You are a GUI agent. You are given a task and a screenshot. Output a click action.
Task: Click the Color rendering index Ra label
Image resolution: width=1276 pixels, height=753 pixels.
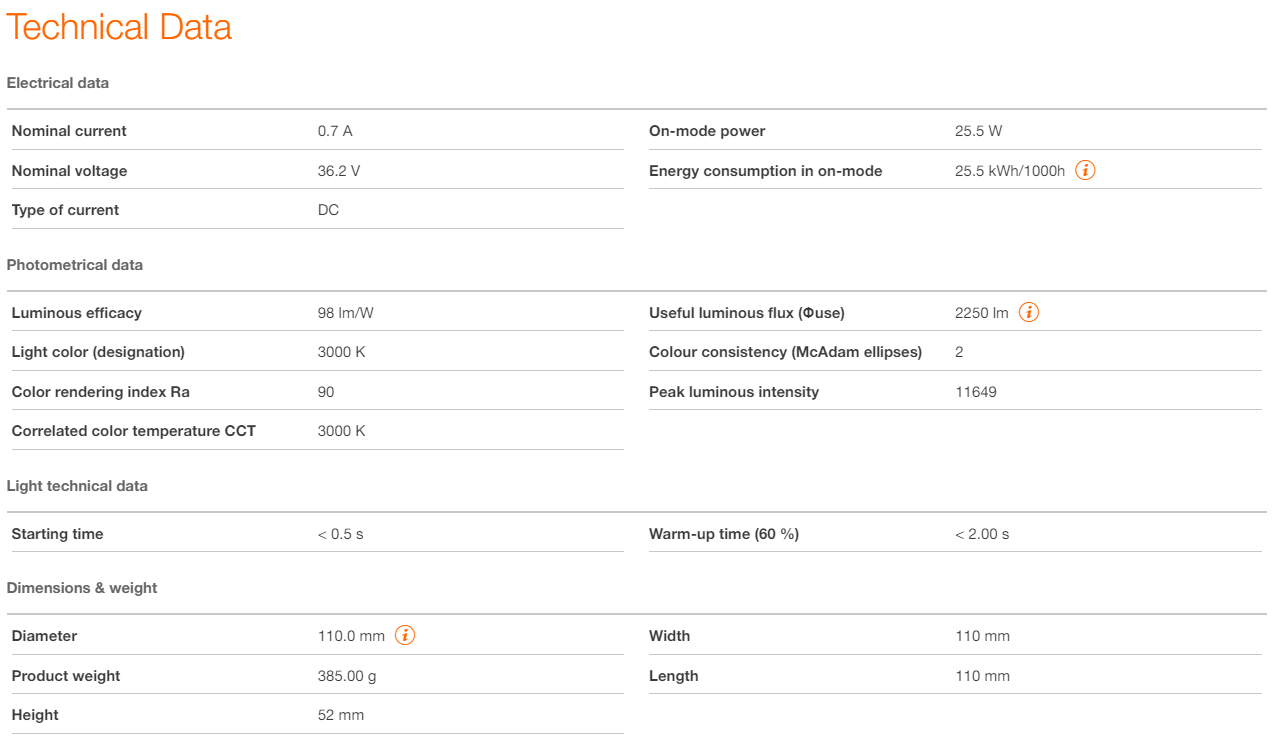click(x=100, y=392)
